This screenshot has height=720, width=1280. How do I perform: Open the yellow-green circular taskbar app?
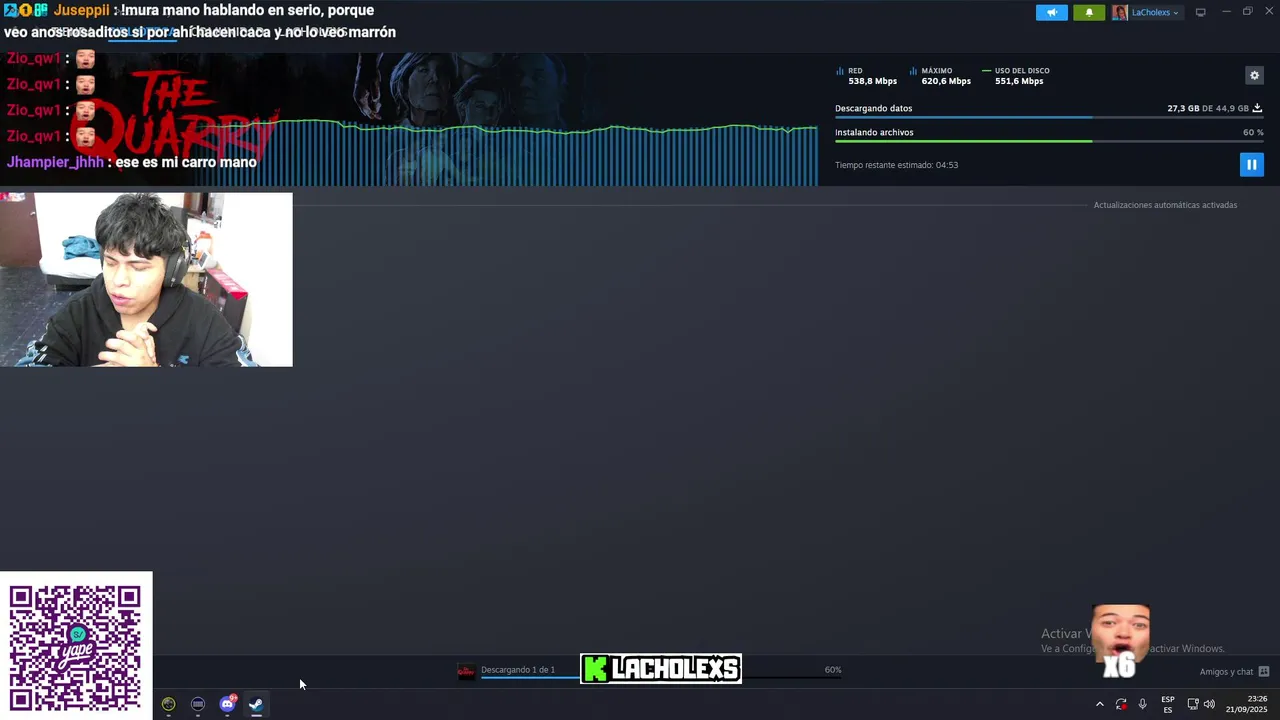[168, 704]
